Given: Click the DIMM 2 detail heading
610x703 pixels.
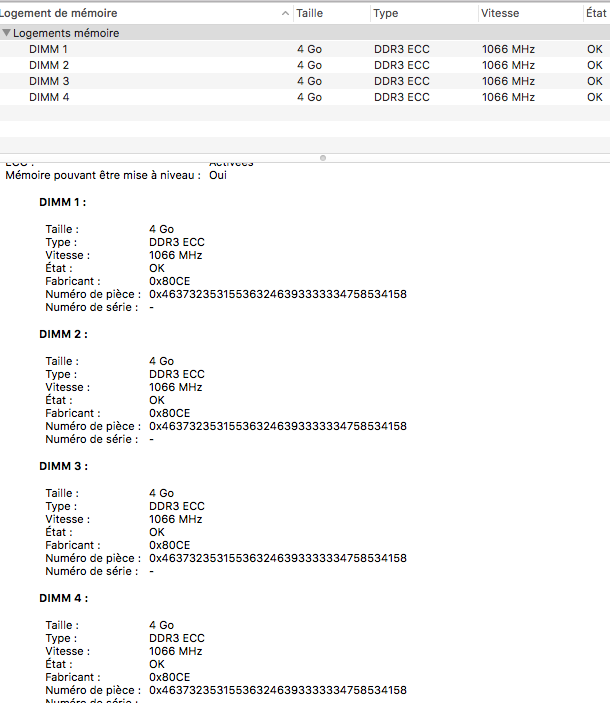Looking at the screenshot, I should tap(63, 334).
